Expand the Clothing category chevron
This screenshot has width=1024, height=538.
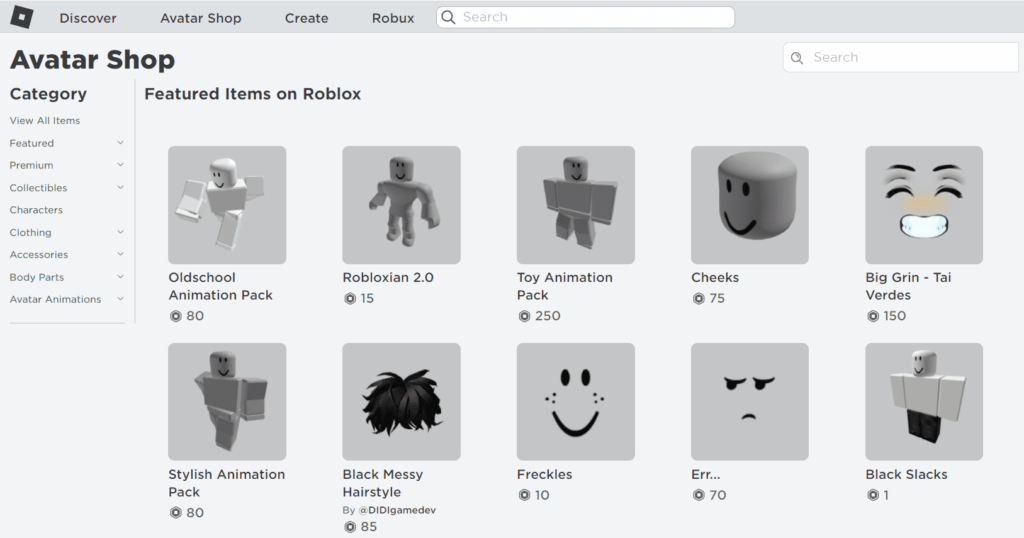click(x=120, y=232)
